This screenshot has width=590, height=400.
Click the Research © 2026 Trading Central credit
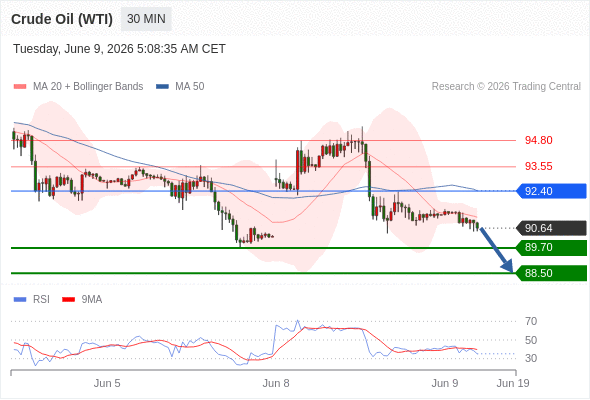click(506, 87)
